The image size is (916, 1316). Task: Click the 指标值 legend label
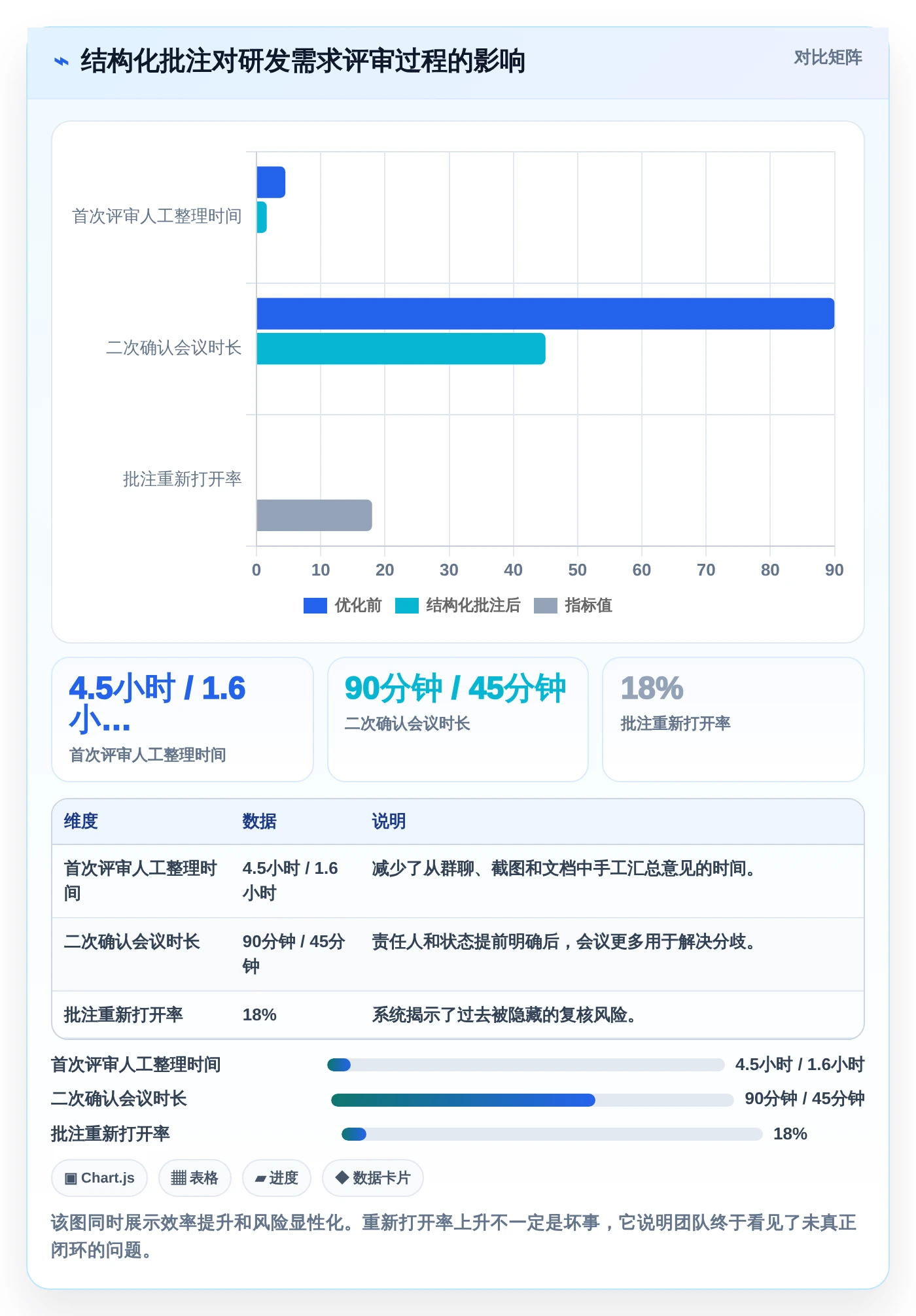588,606
